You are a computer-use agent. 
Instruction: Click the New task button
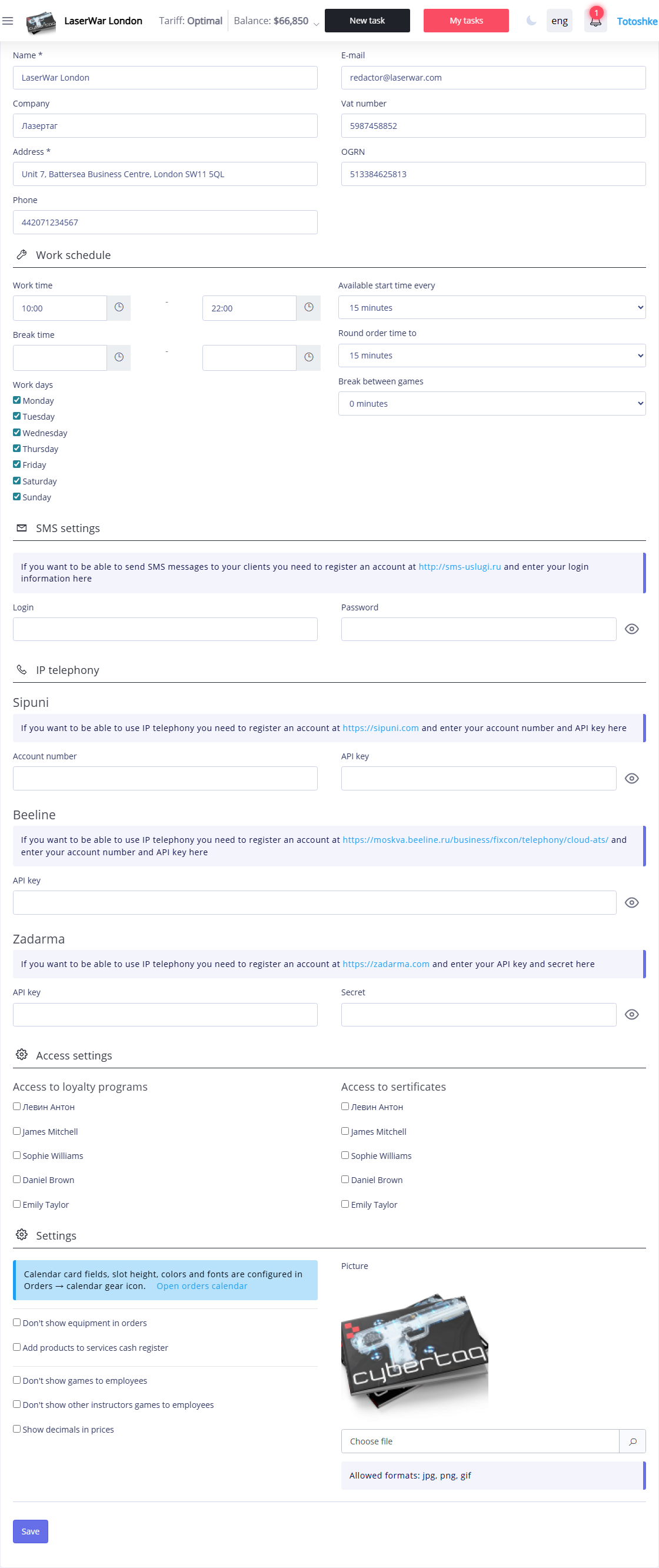tap(367, 21)
